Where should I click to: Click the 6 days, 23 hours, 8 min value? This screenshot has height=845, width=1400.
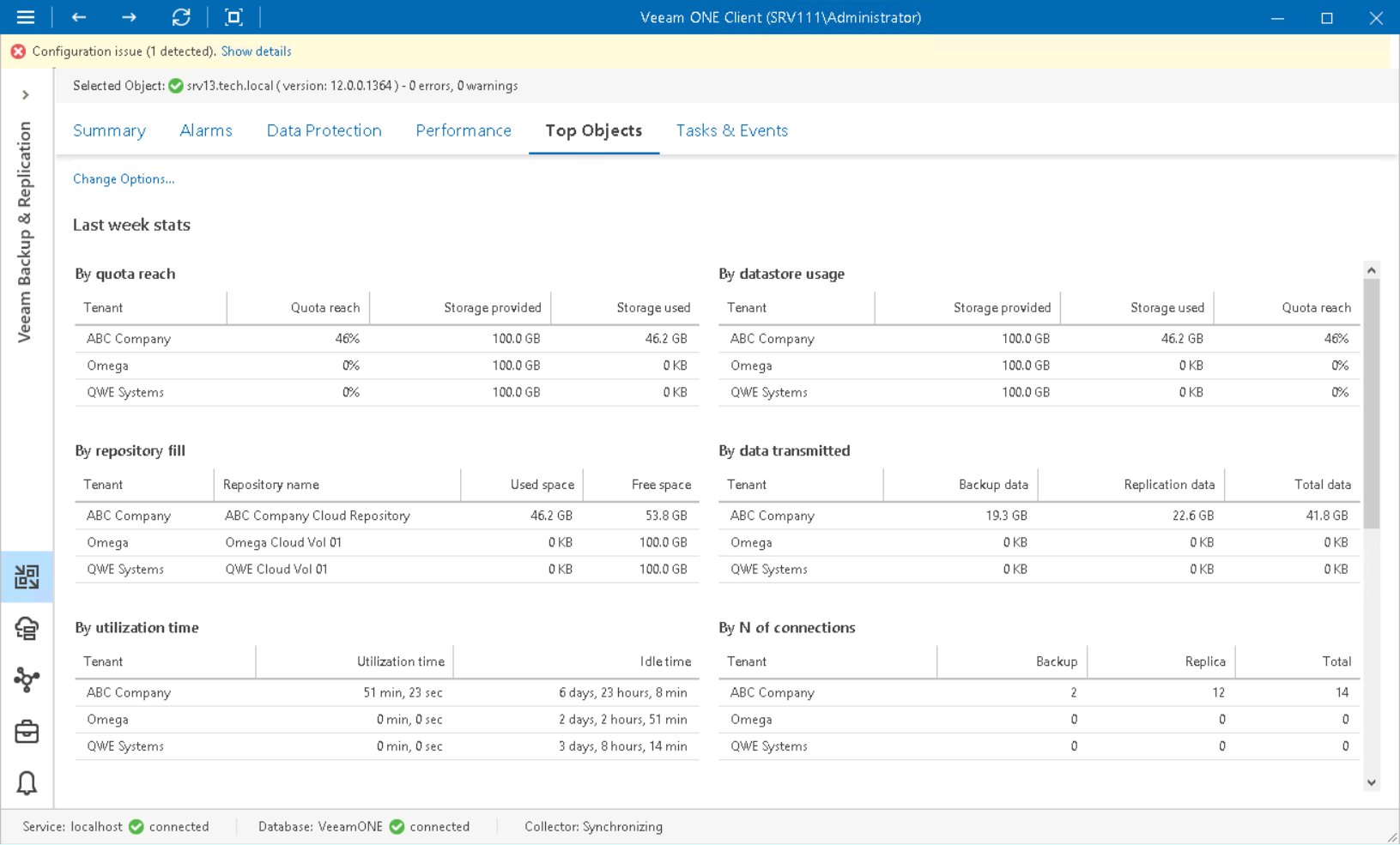pos(623,692)
